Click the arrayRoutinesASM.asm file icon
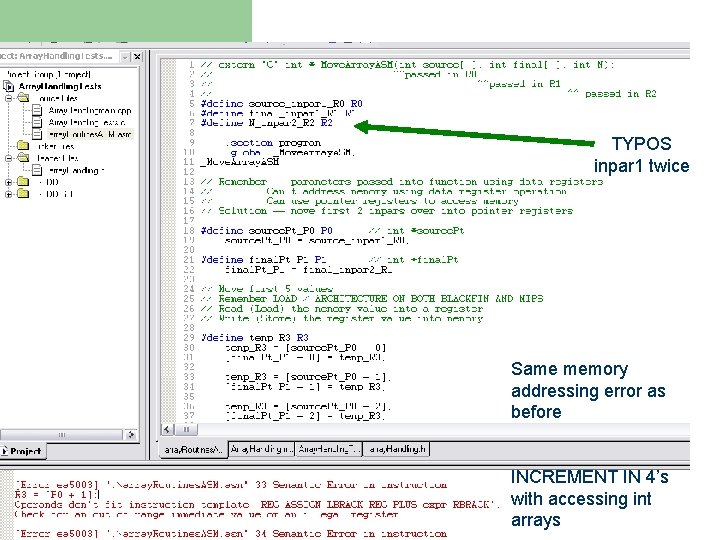Screen dimensions: 720x540 coord(37,134)
